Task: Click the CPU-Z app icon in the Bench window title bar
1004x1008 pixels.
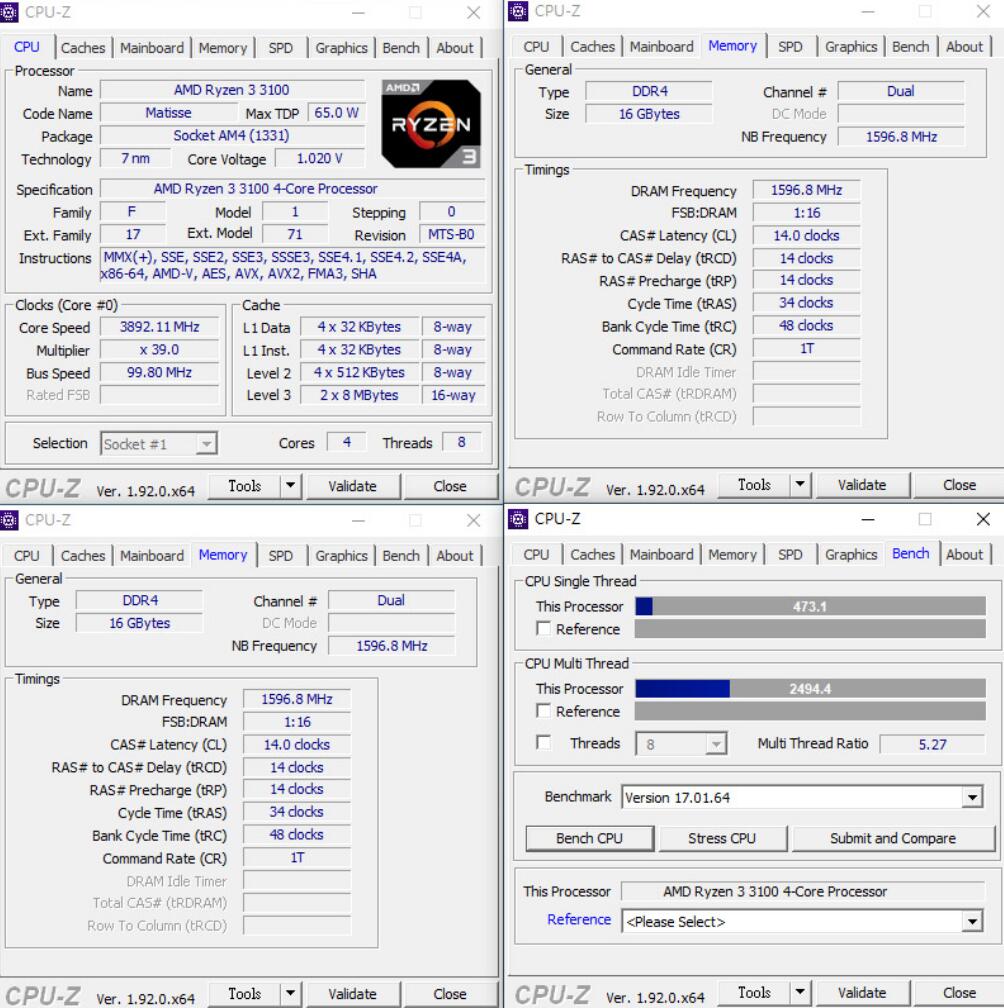Action: (517, 518)
